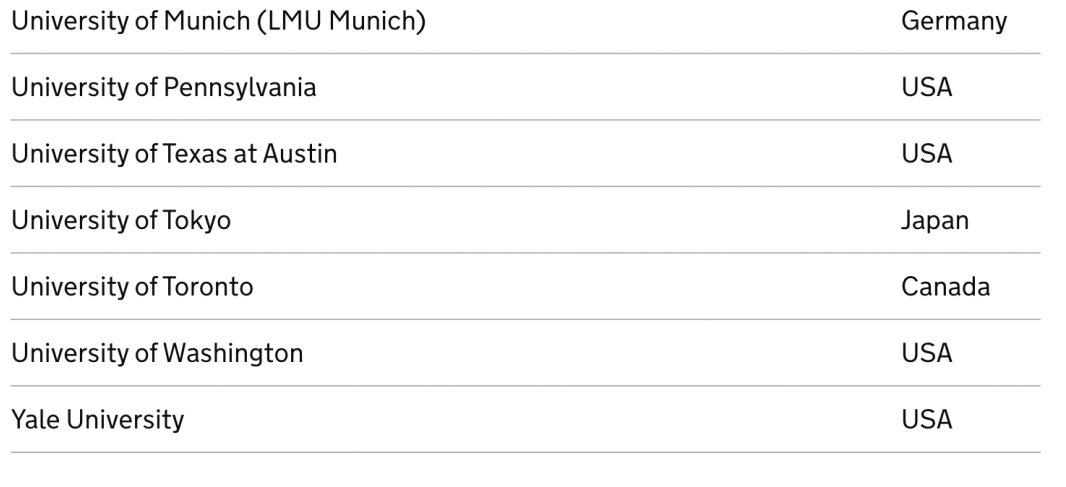1066x487 pixels.
Task: Click the word Yale in the last row
Action: click(35, 420)
